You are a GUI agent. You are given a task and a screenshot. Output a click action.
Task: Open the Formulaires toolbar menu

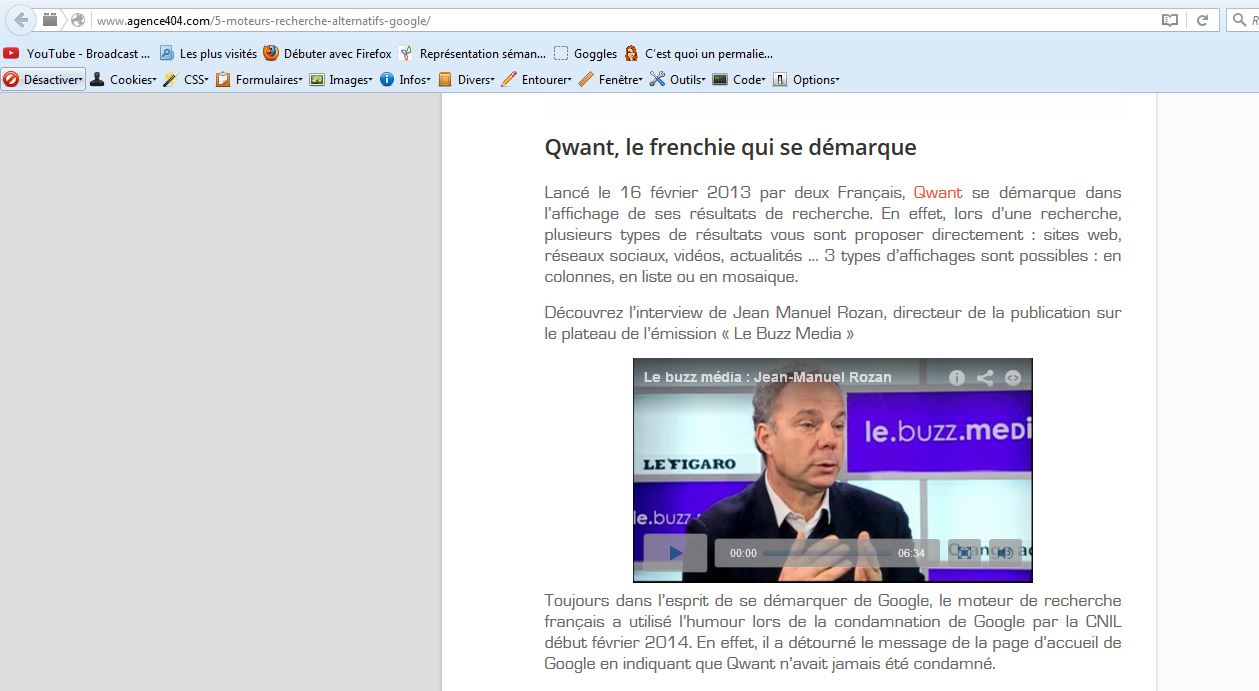(260, 80)
